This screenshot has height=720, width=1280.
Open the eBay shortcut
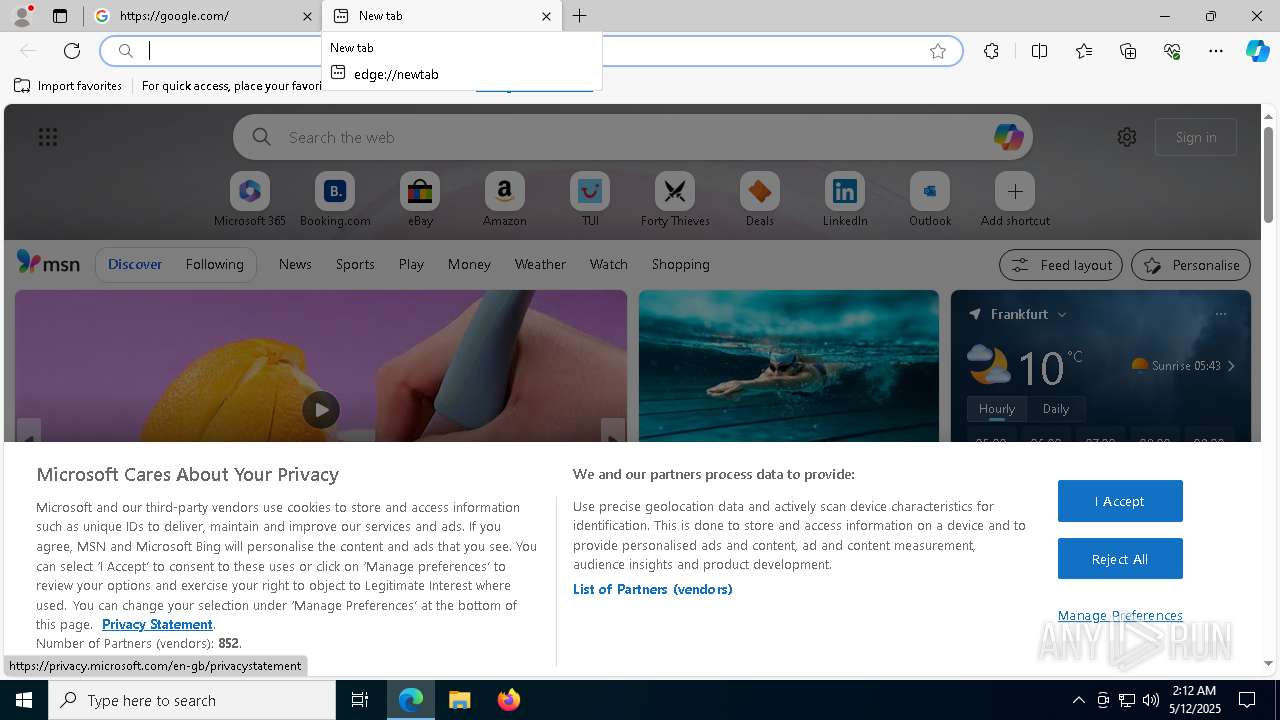420,199
